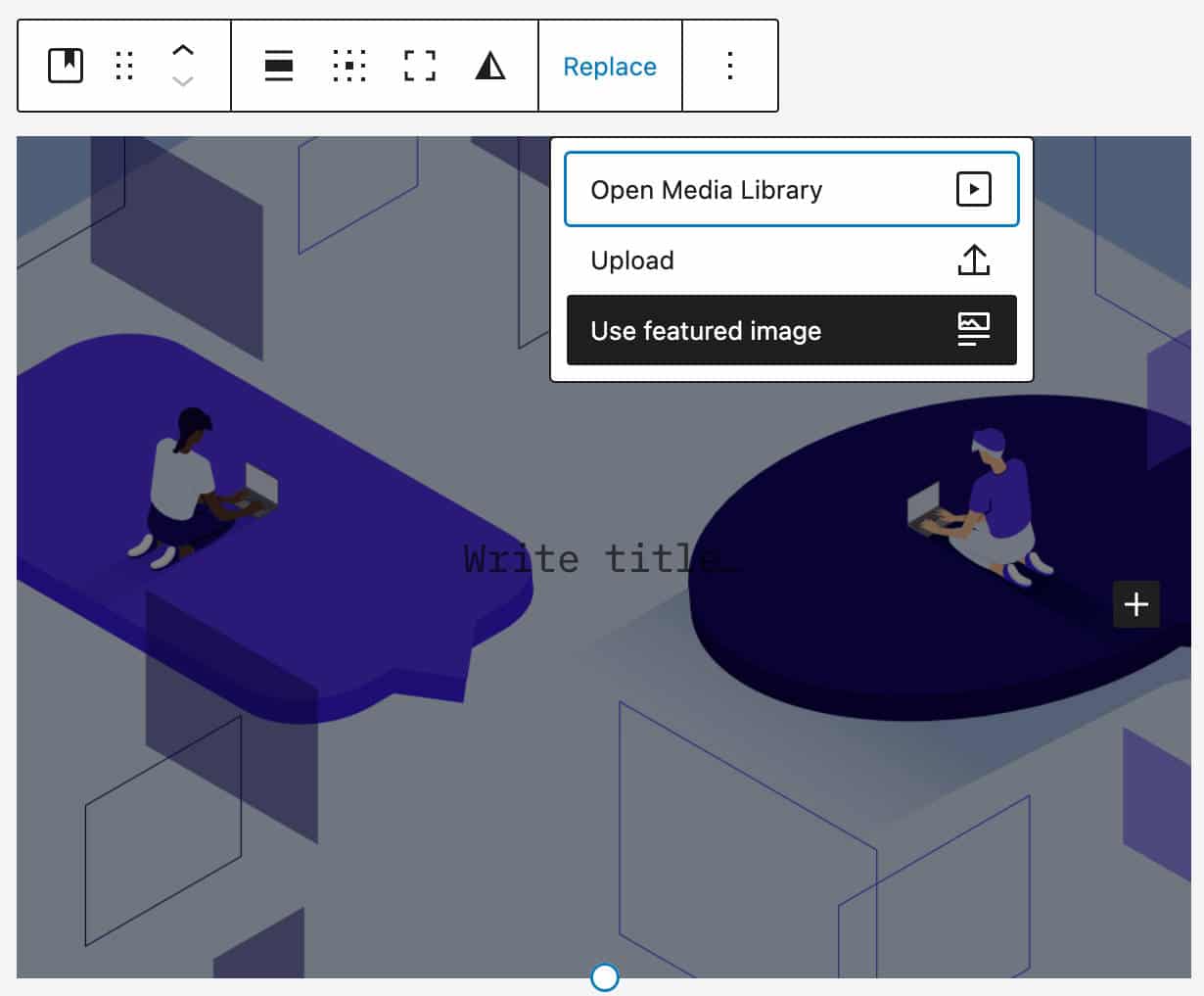Select Upload to add new media
The height and width of the screenshot is (996, 1204).
click(x=632, y=260)
